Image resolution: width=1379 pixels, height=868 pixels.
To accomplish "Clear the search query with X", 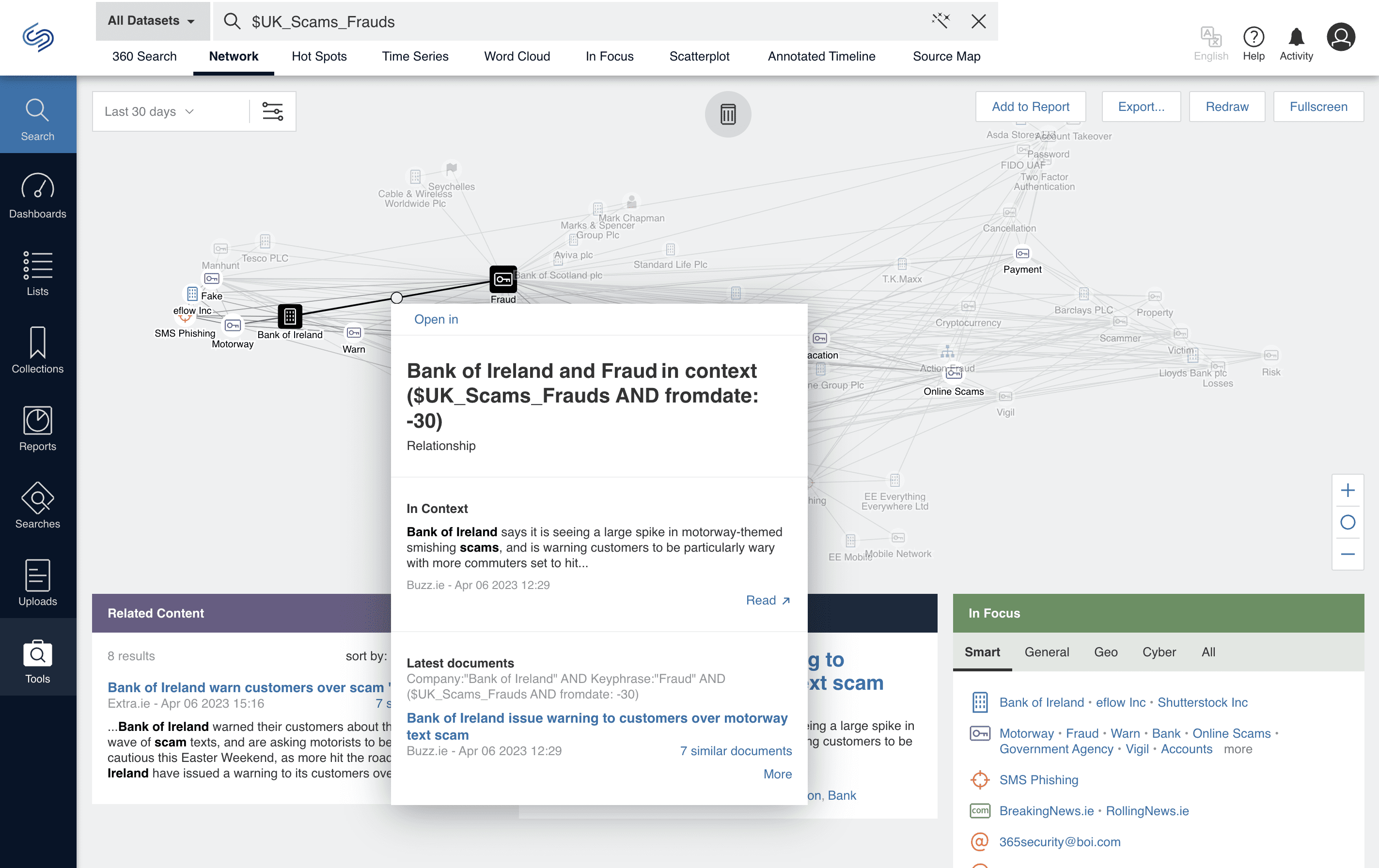I will [978, 21].
